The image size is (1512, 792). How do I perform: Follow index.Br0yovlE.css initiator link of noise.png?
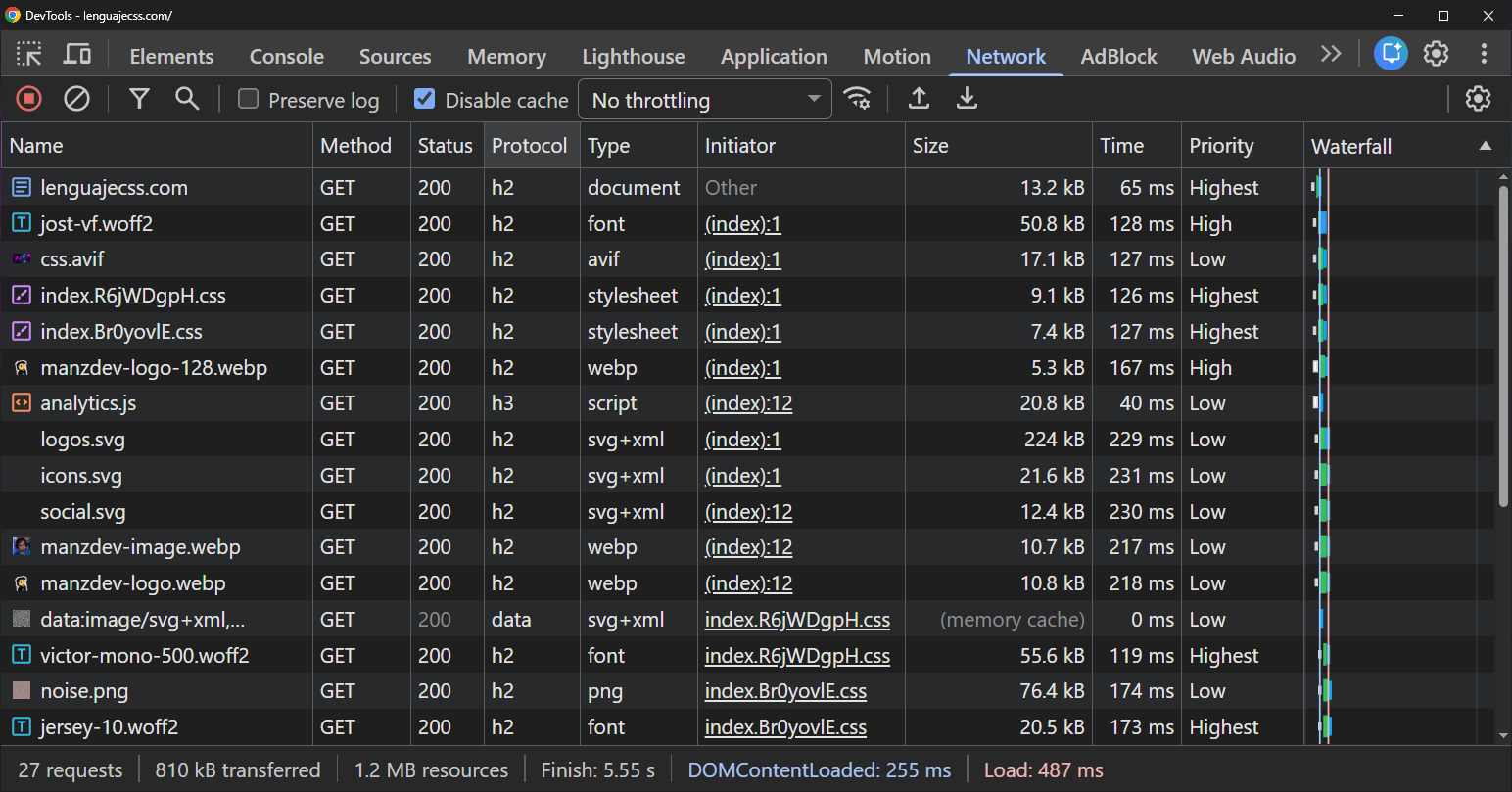(785, 691)
